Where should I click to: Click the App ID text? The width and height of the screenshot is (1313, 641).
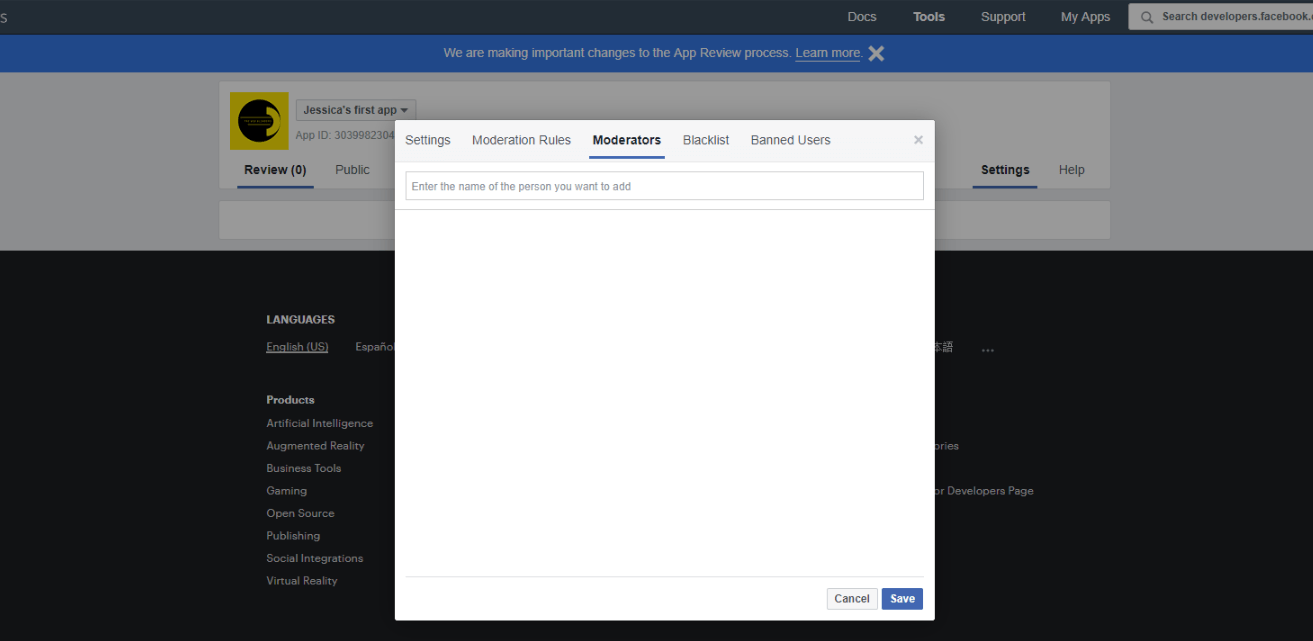(x=345, y=135)
